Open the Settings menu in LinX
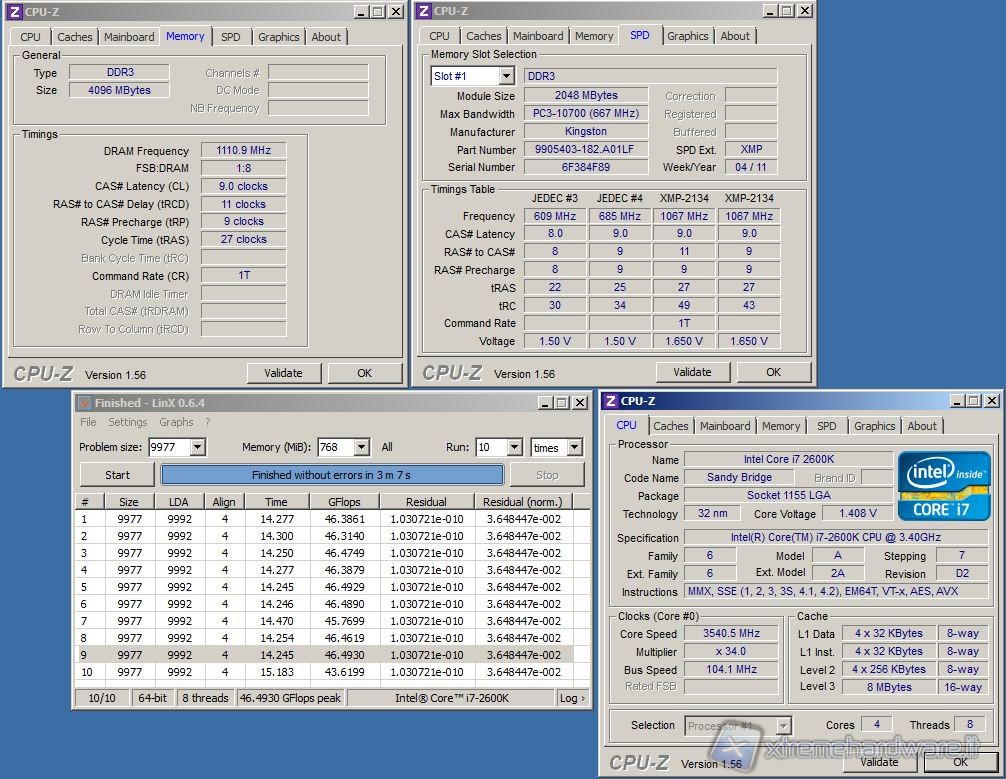 tap(128, 423)
